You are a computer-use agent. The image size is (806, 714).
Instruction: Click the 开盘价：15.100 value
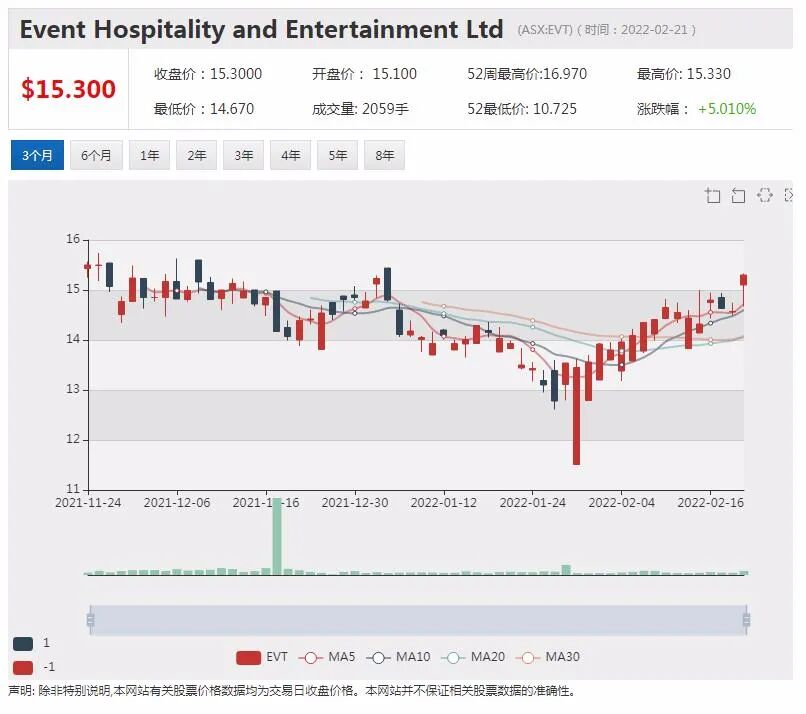[x=364, y=74]
